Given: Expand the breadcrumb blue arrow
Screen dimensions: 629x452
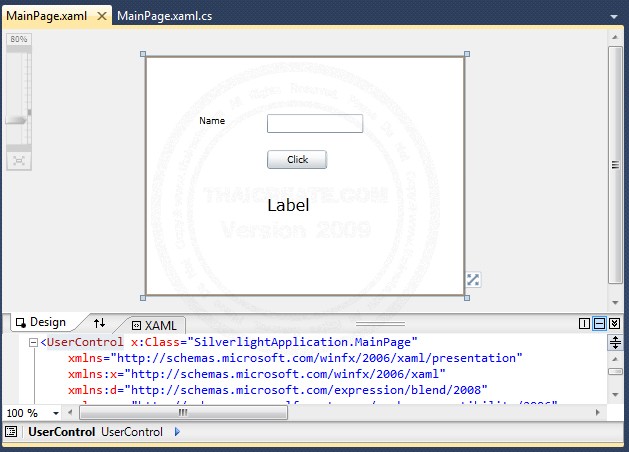Looking at the screenshot, I should coord(177,432).
